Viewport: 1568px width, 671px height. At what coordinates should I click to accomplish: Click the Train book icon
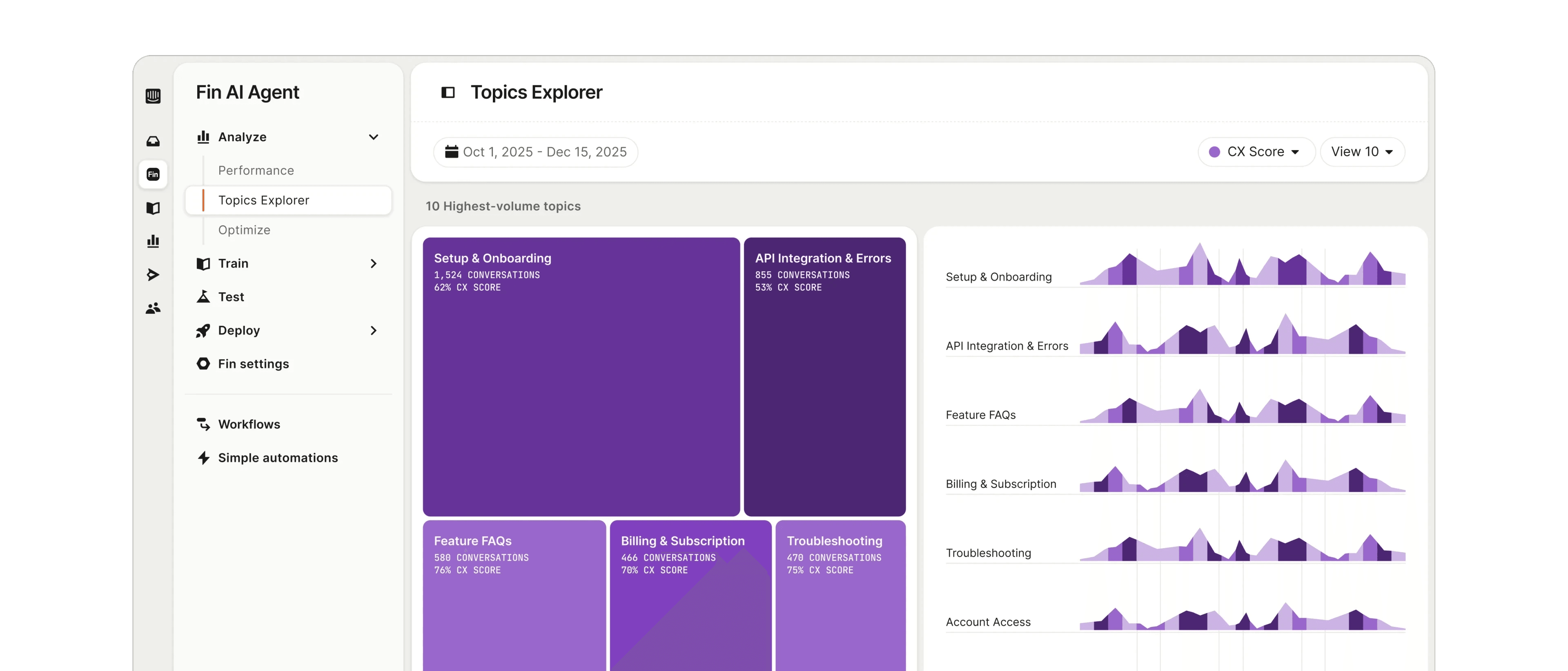click(203, 263)
